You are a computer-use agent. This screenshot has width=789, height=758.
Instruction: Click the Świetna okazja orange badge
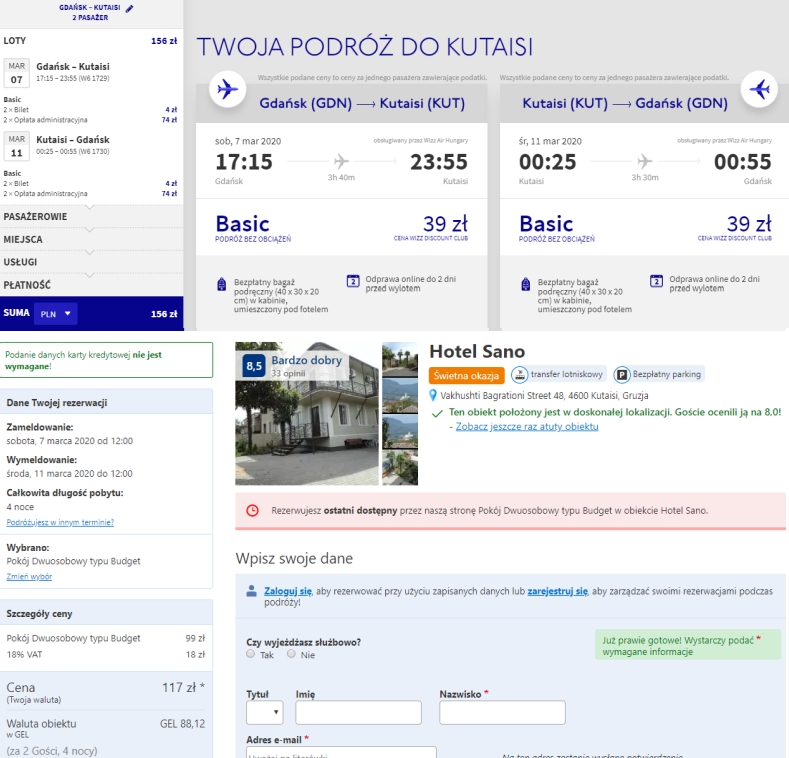point(466,375)
